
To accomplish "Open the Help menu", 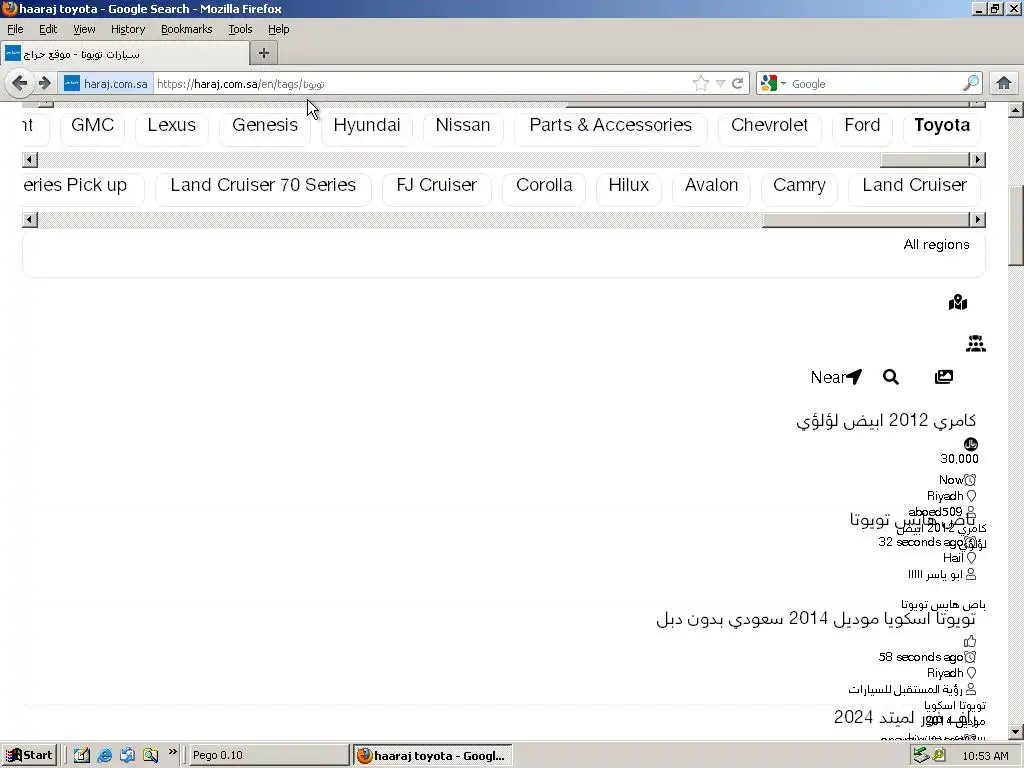I will (x=278, y=29).
